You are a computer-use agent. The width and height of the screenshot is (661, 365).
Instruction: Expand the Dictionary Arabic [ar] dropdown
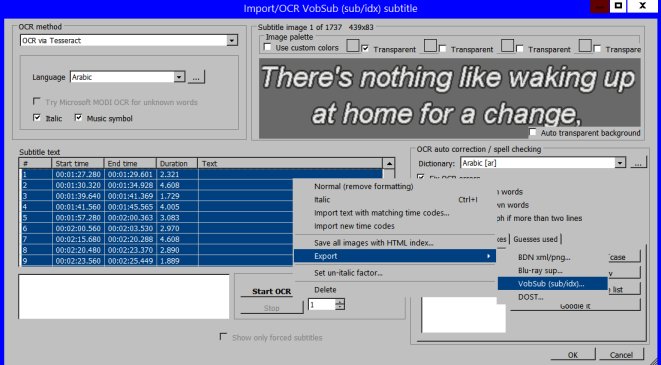pyautogui.click(x=620, y=163)
